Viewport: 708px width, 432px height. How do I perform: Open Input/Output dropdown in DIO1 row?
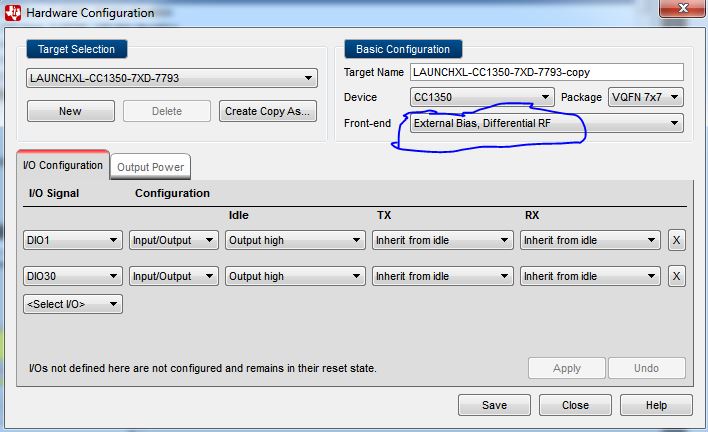(x=174, y=240)
